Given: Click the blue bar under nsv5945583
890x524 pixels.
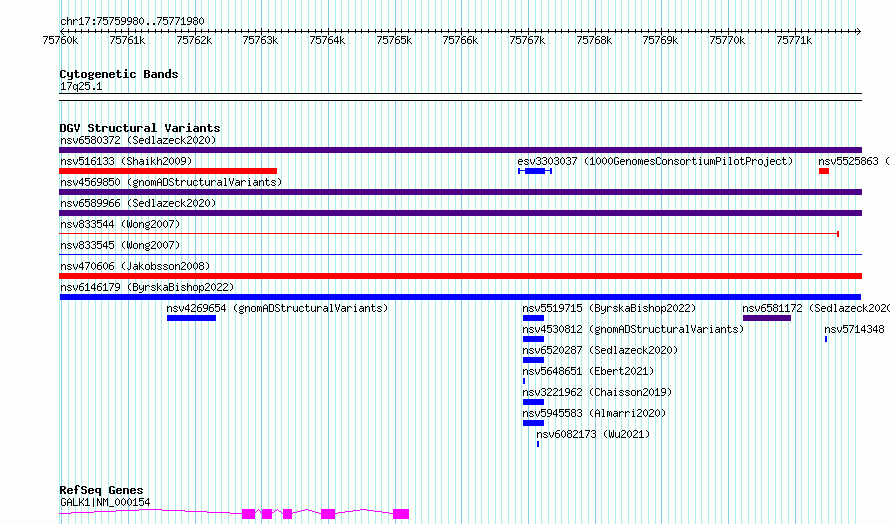Looking at the screenshot, I should coord(534,423).
